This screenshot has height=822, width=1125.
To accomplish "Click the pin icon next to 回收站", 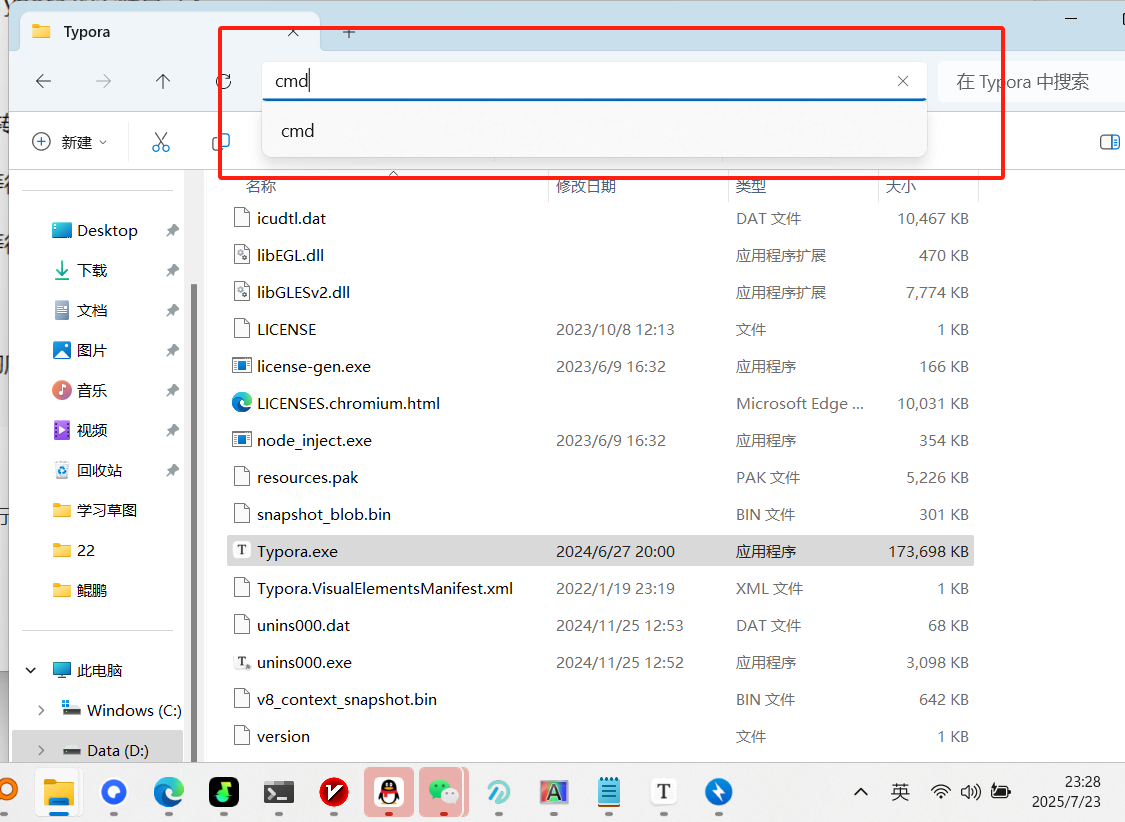I will 172,471.
